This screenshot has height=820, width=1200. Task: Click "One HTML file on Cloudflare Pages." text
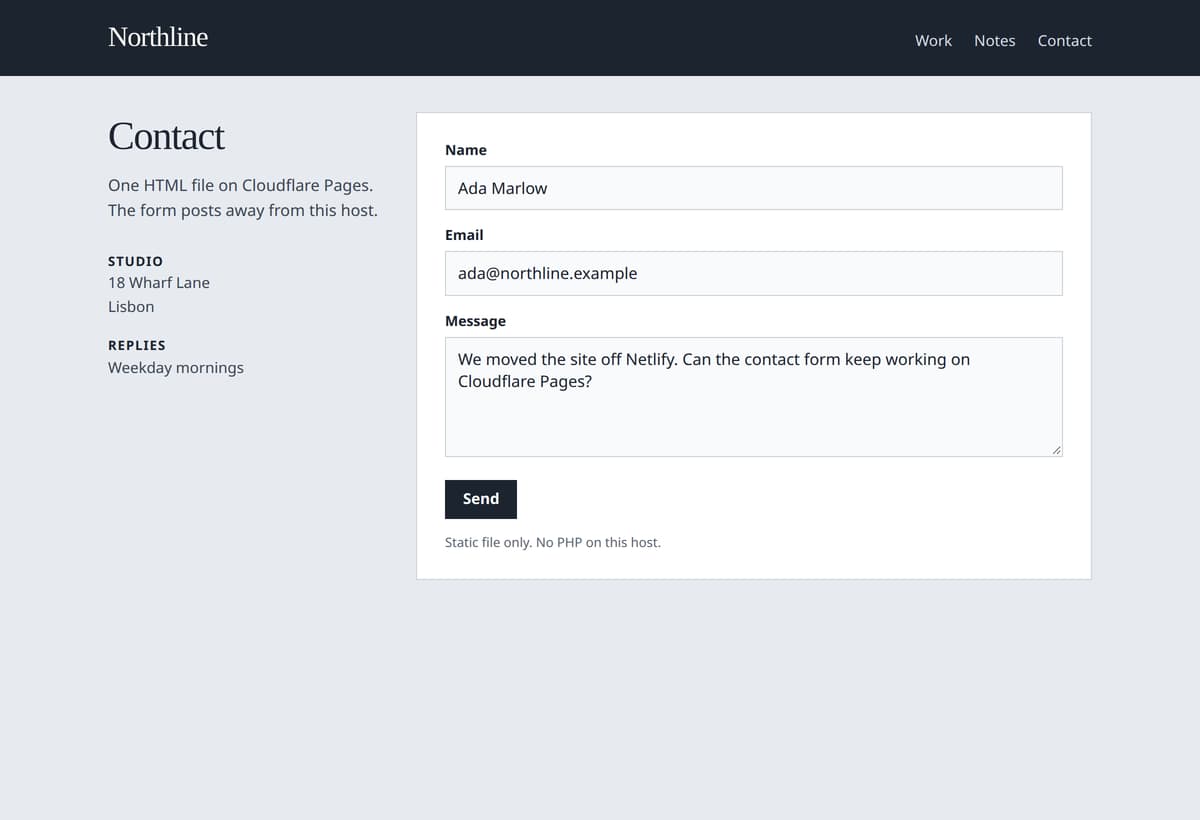click(240, 186)
